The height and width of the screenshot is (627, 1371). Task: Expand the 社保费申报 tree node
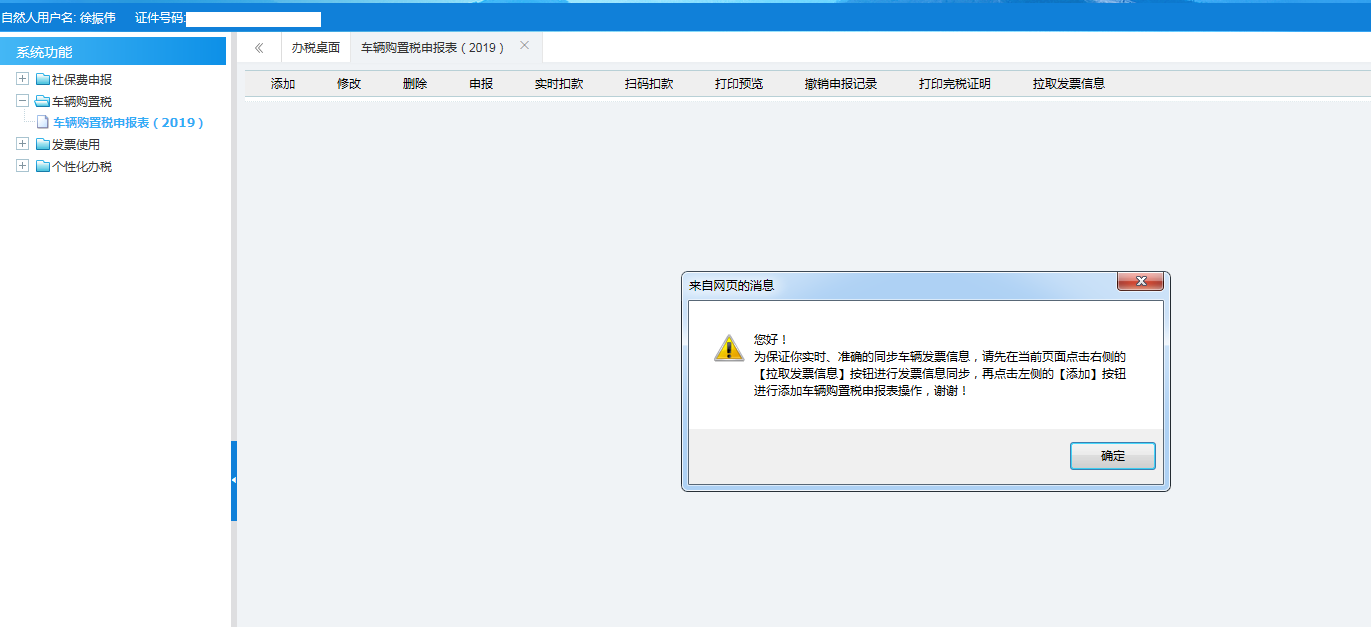[22, 78]
